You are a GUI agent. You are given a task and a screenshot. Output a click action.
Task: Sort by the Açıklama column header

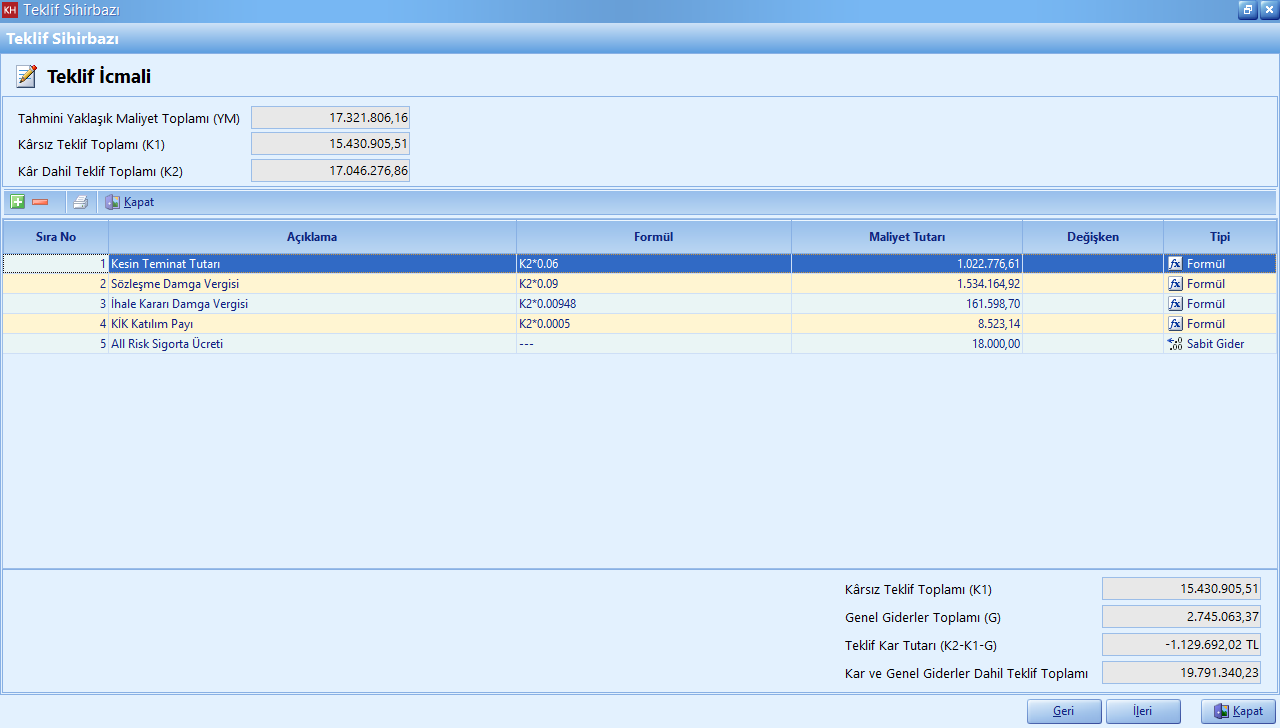tap(312, 237)
